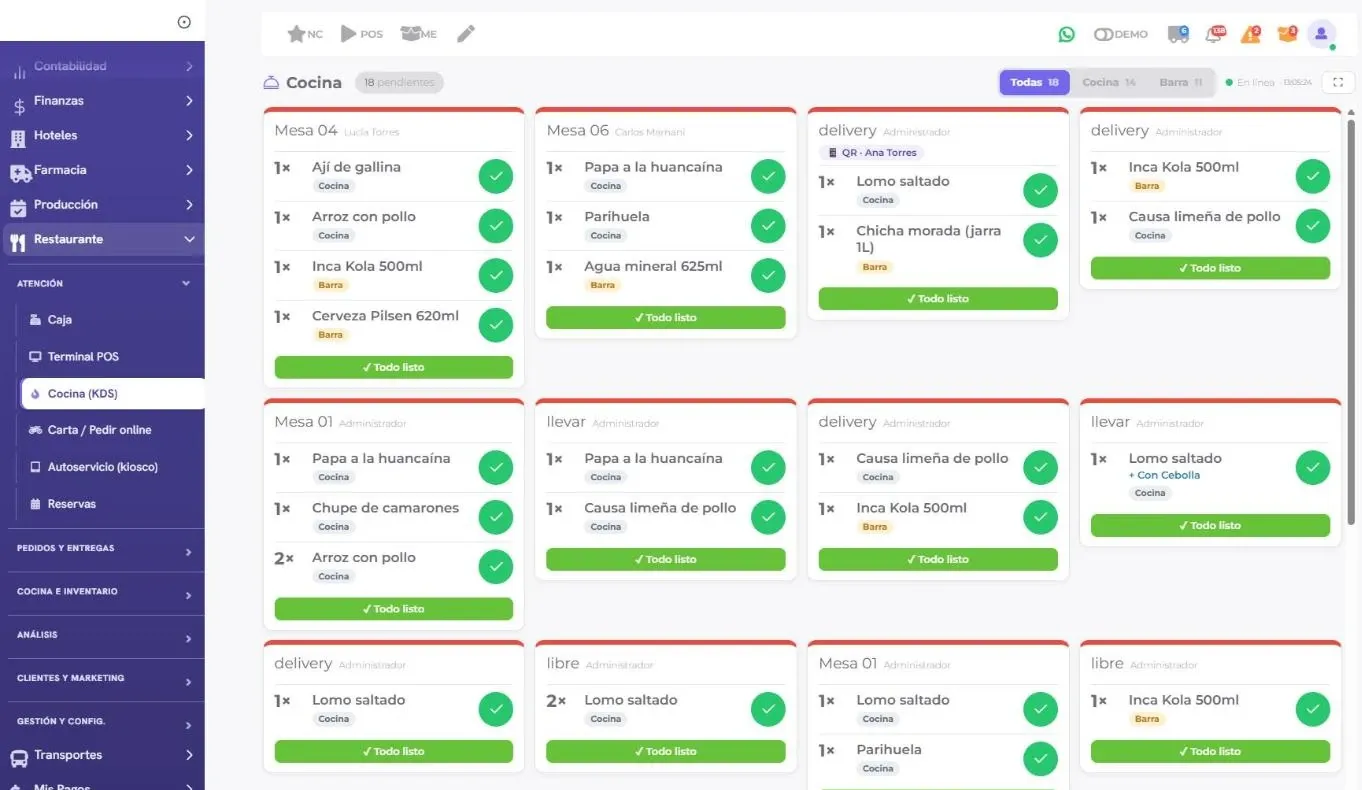Expand the Farmacia menu
1362x790 pixels.
pos(102,170)
